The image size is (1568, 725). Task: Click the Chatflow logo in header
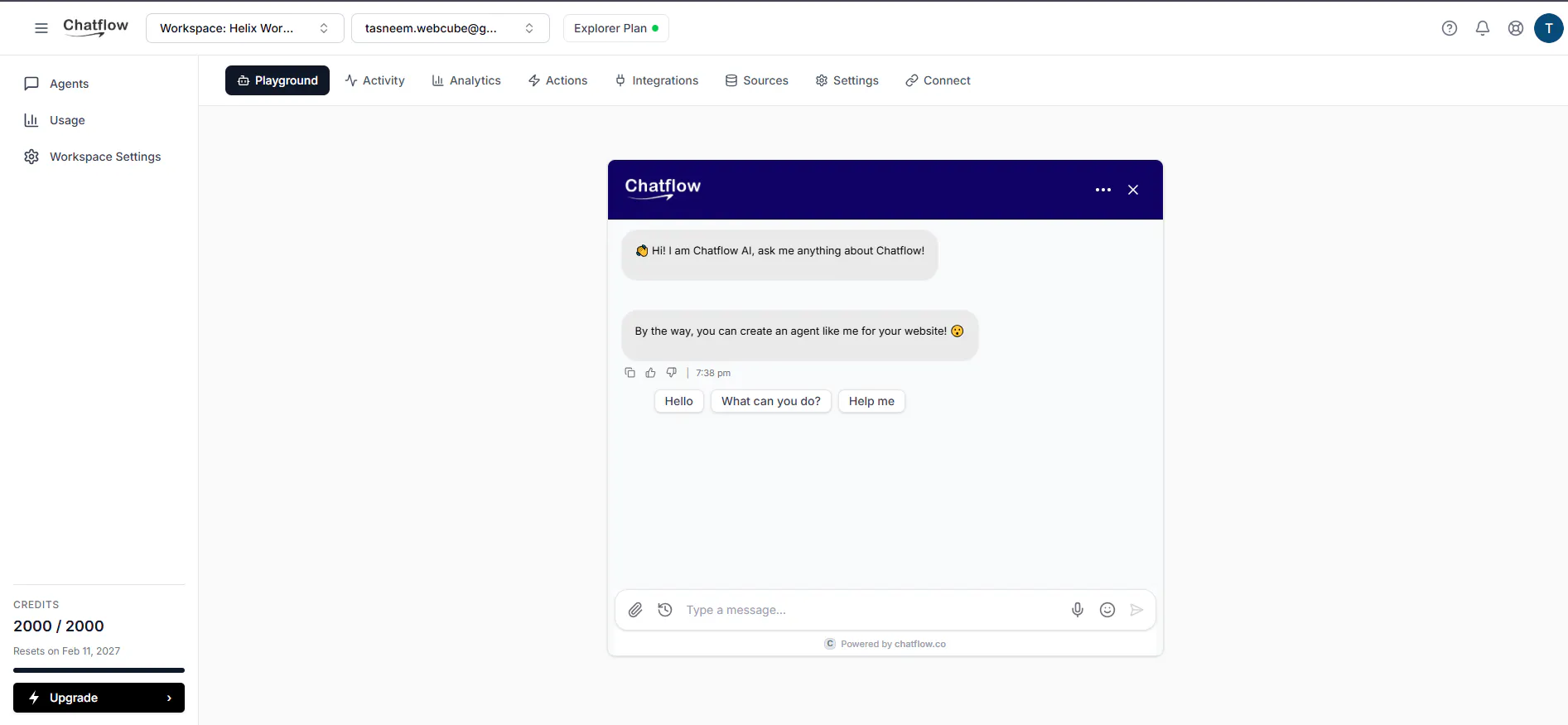tap(96, 27)
